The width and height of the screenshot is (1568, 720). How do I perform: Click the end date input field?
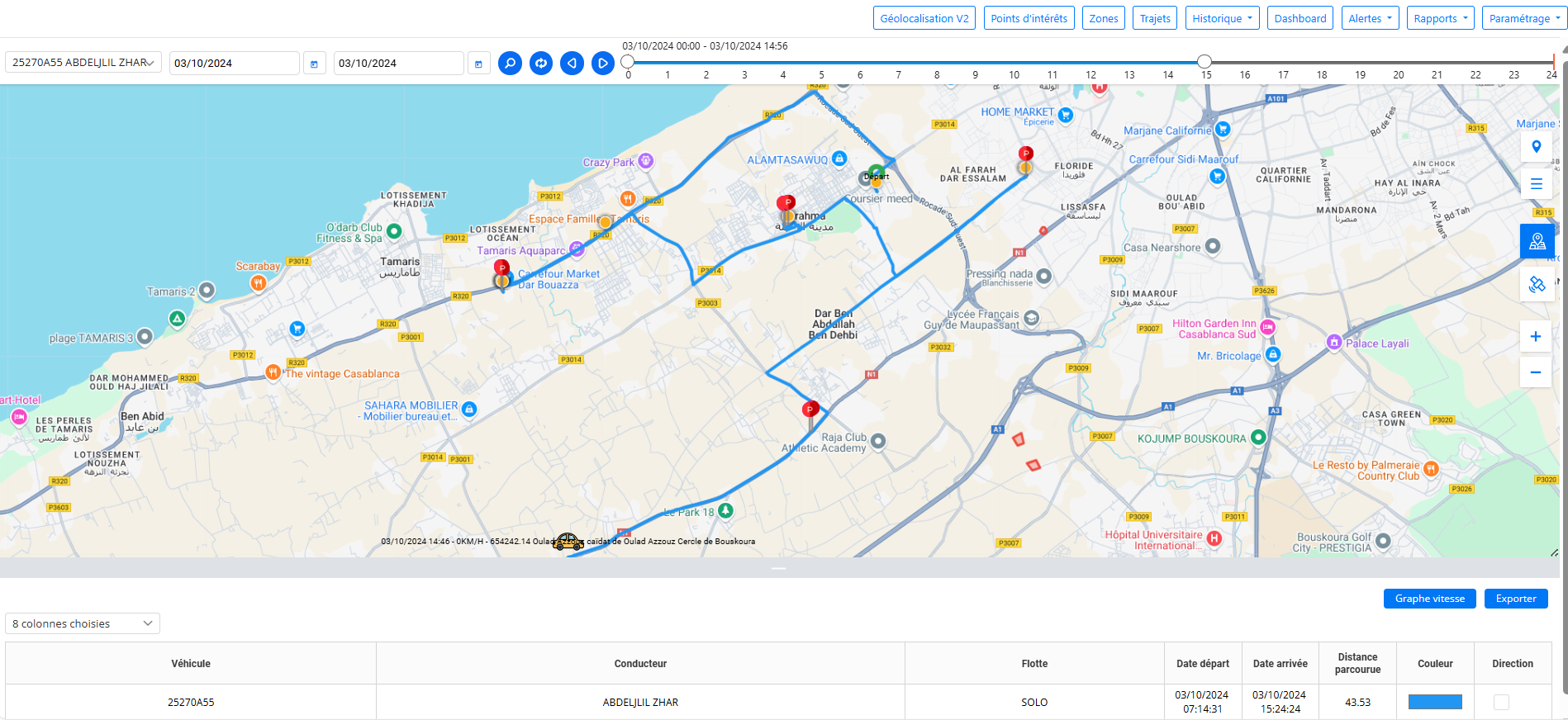click(x=399, y=64)
